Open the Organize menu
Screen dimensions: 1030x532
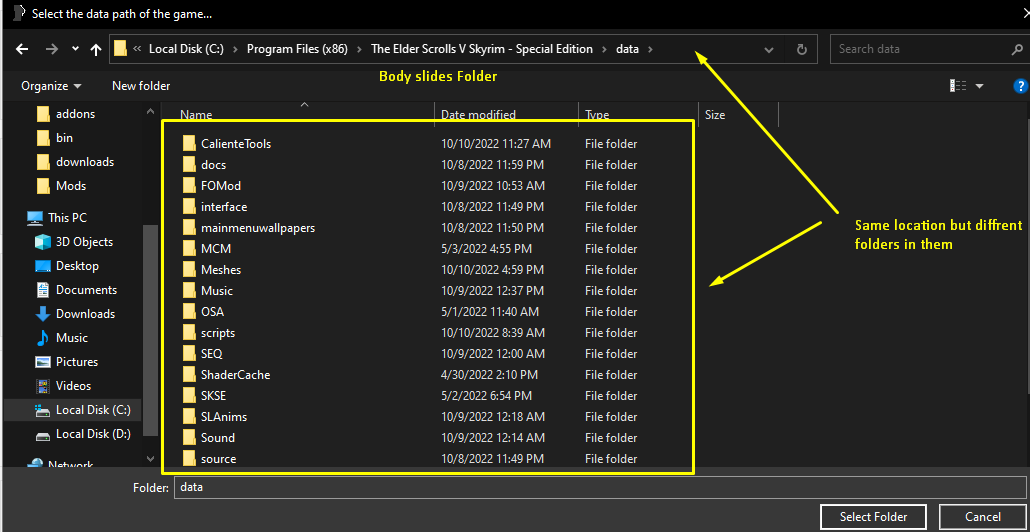pos(51,86)
